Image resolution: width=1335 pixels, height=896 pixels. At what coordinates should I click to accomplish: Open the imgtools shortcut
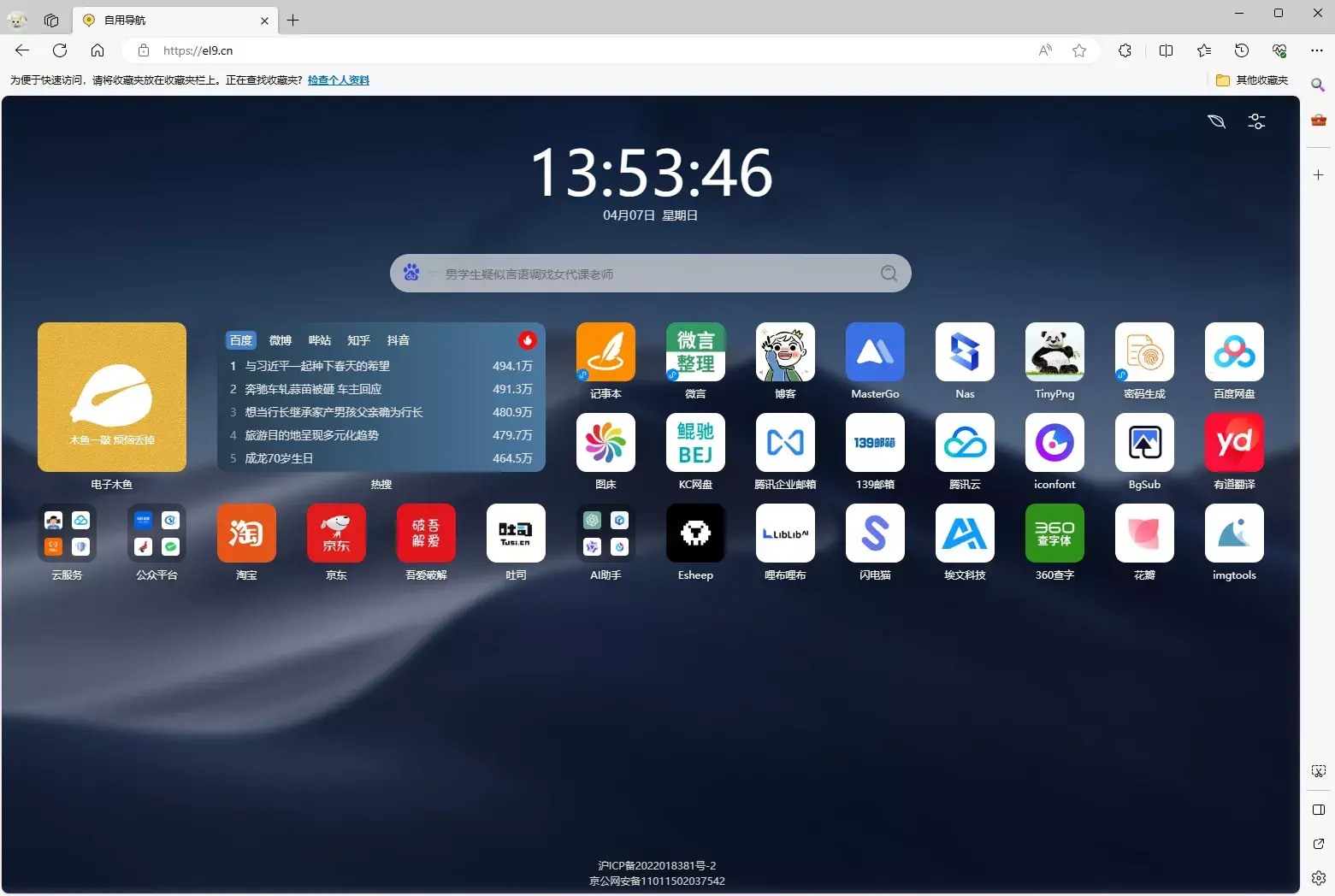point(1234,533)
